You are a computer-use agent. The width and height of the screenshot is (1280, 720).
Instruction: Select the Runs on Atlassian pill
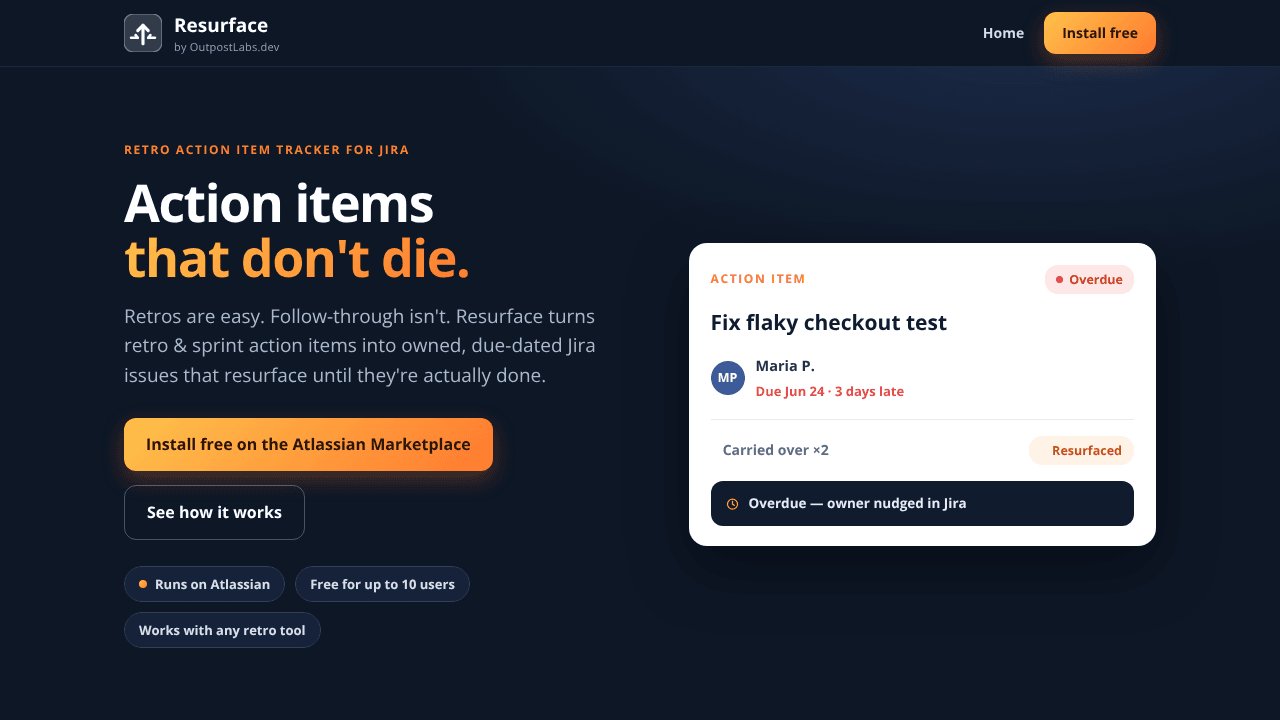click(204, 584)
